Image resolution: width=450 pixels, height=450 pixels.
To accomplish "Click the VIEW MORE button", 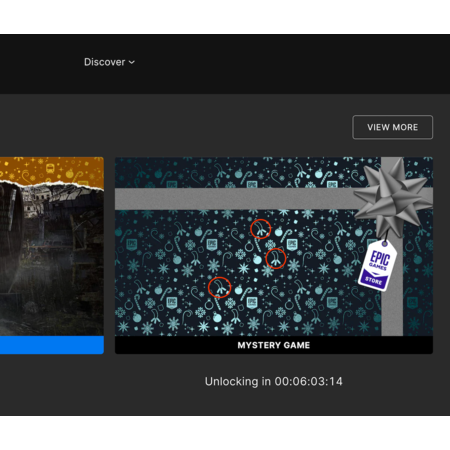I will point(392,127).
